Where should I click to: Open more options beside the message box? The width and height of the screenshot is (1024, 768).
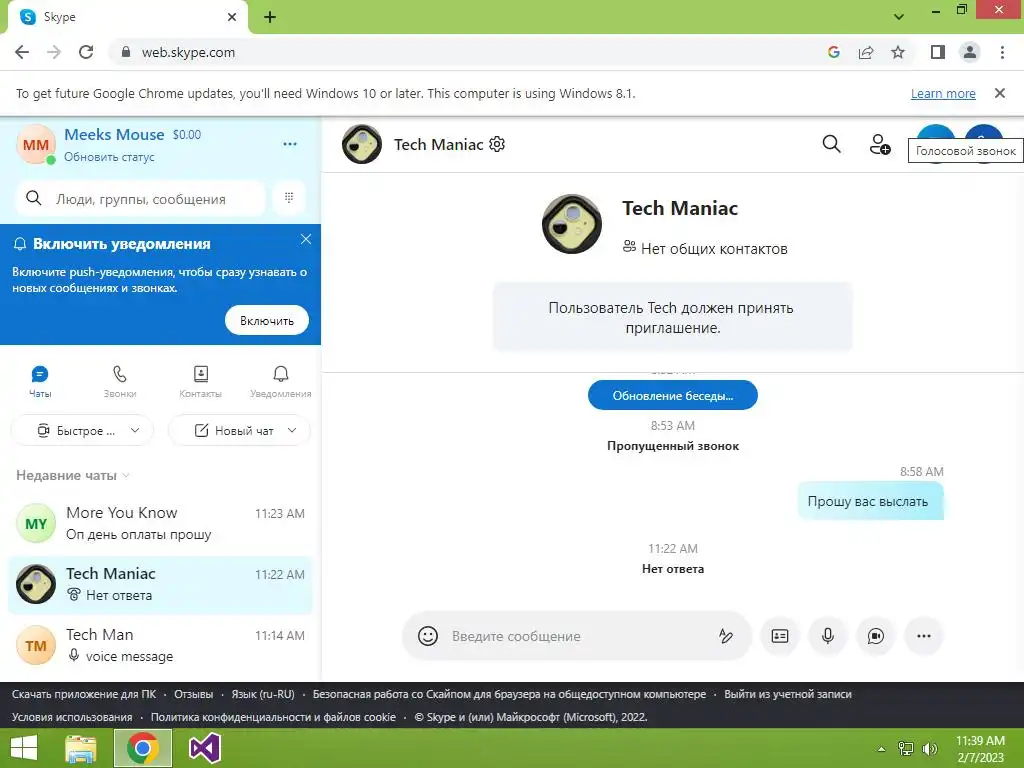(x=923, y=636)
